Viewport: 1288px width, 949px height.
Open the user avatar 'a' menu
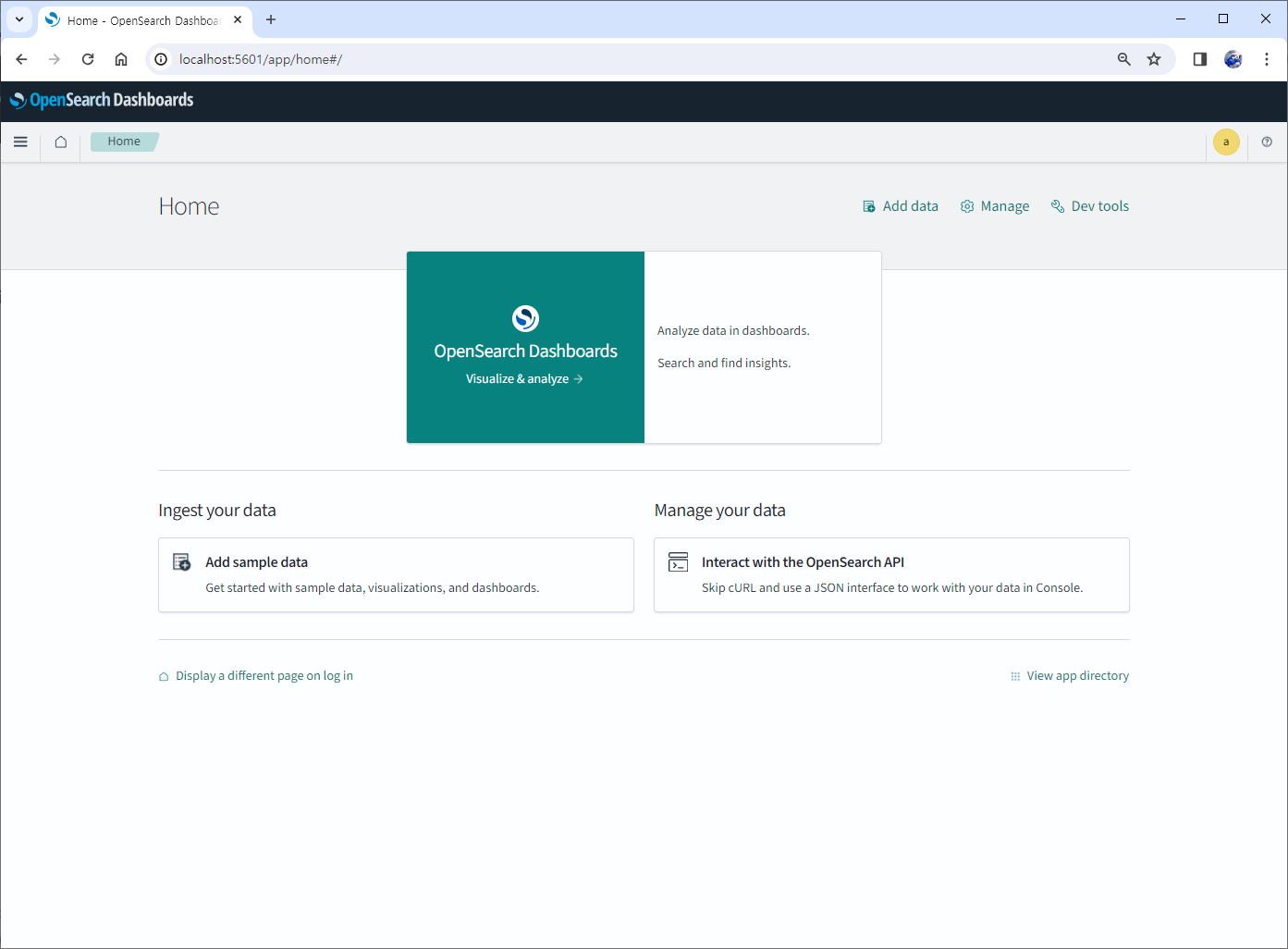tap(1226, 142)
